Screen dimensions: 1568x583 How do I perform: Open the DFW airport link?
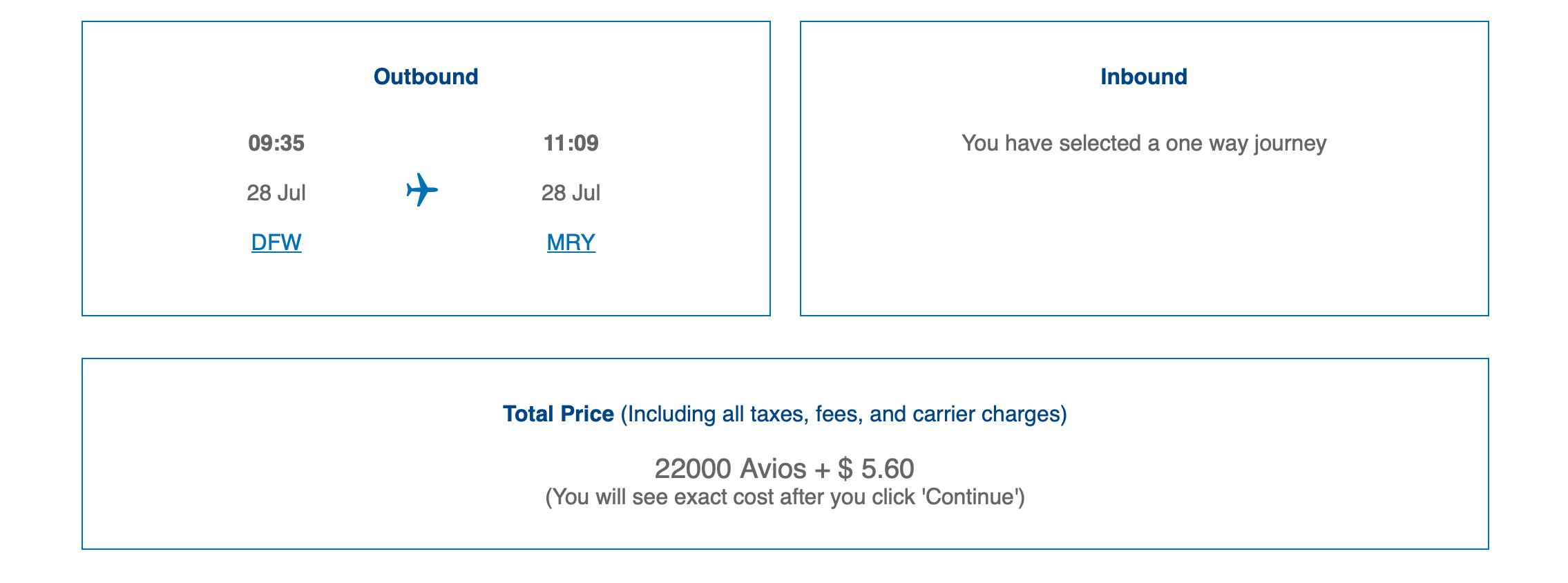click(276, 242)
